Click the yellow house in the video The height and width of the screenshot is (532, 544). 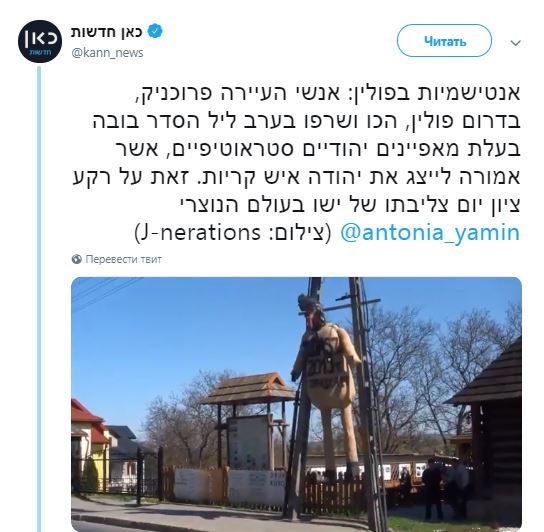(x=88, y=439)
